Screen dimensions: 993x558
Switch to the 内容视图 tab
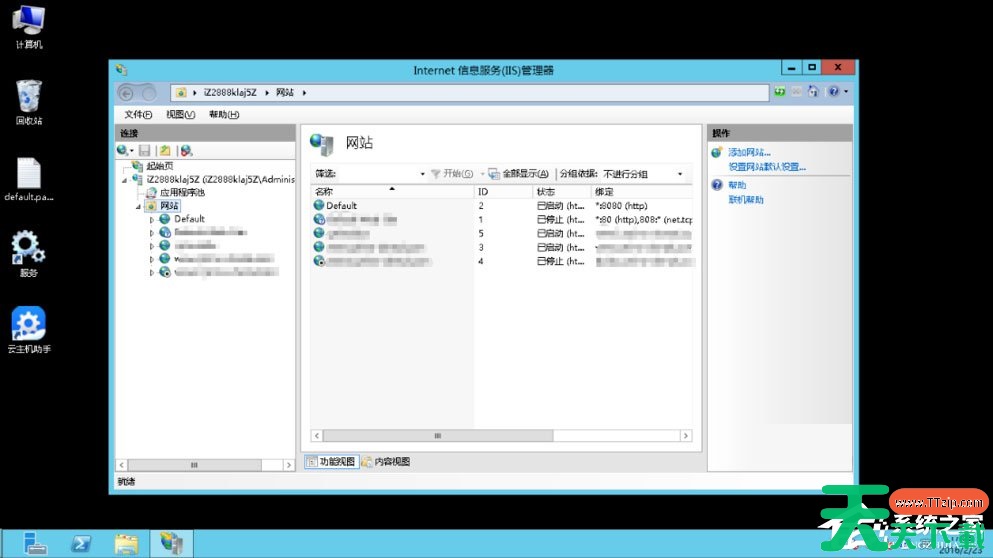[386, 462]
